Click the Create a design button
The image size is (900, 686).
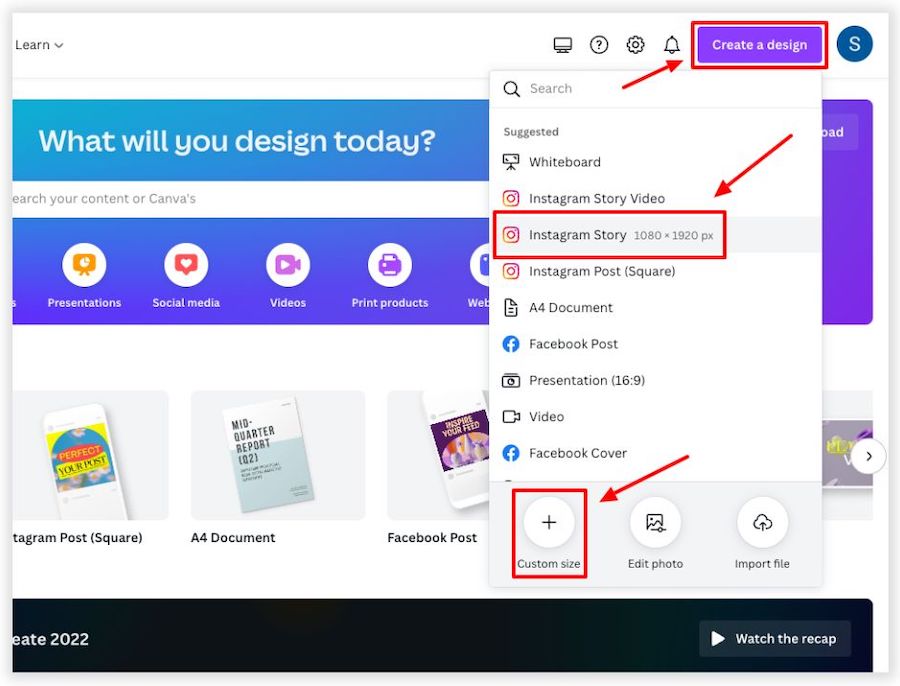(x=759, y=45)
